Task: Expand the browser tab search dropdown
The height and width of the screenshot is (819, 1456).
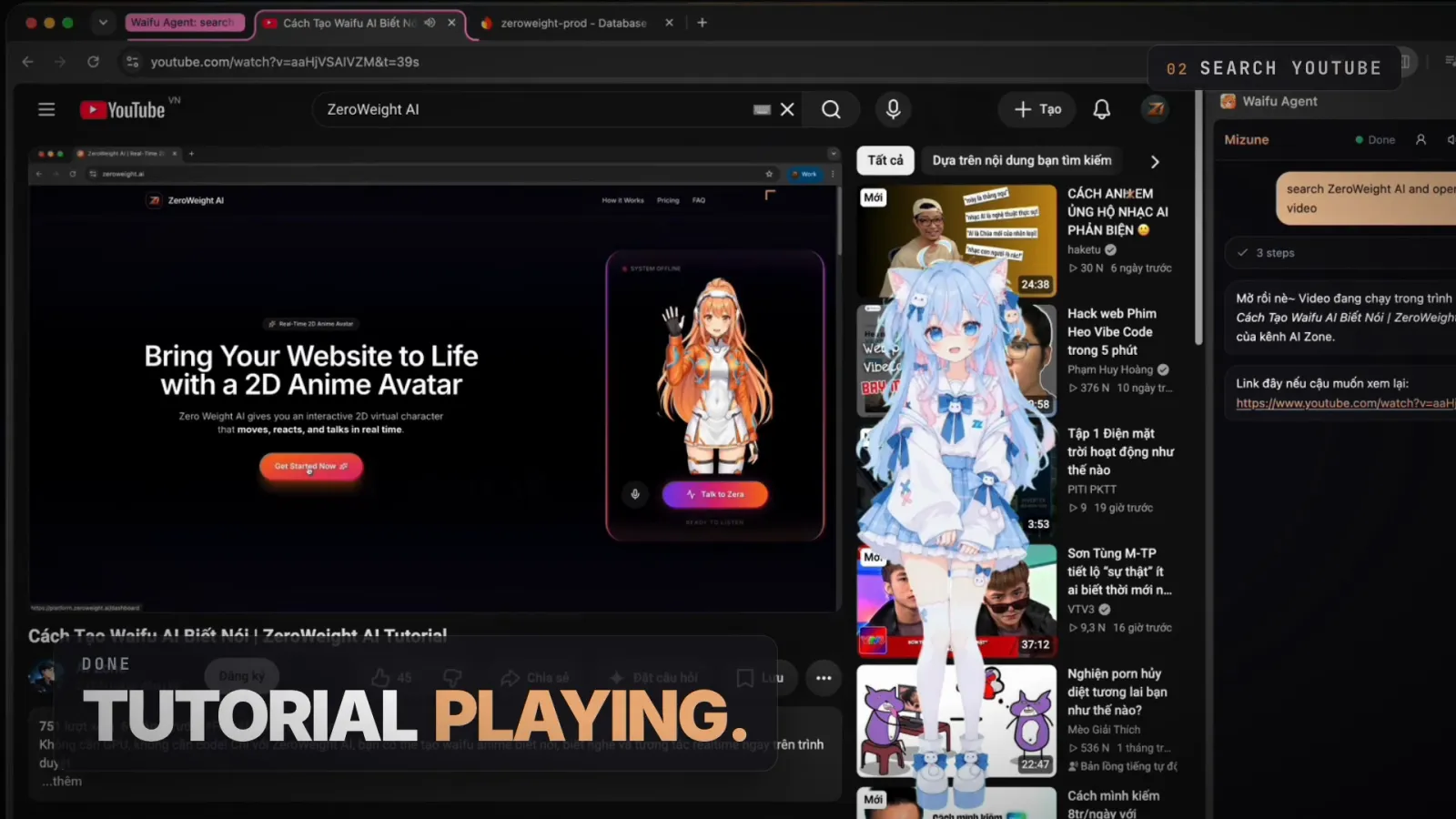Action: (x=103, y=23)
